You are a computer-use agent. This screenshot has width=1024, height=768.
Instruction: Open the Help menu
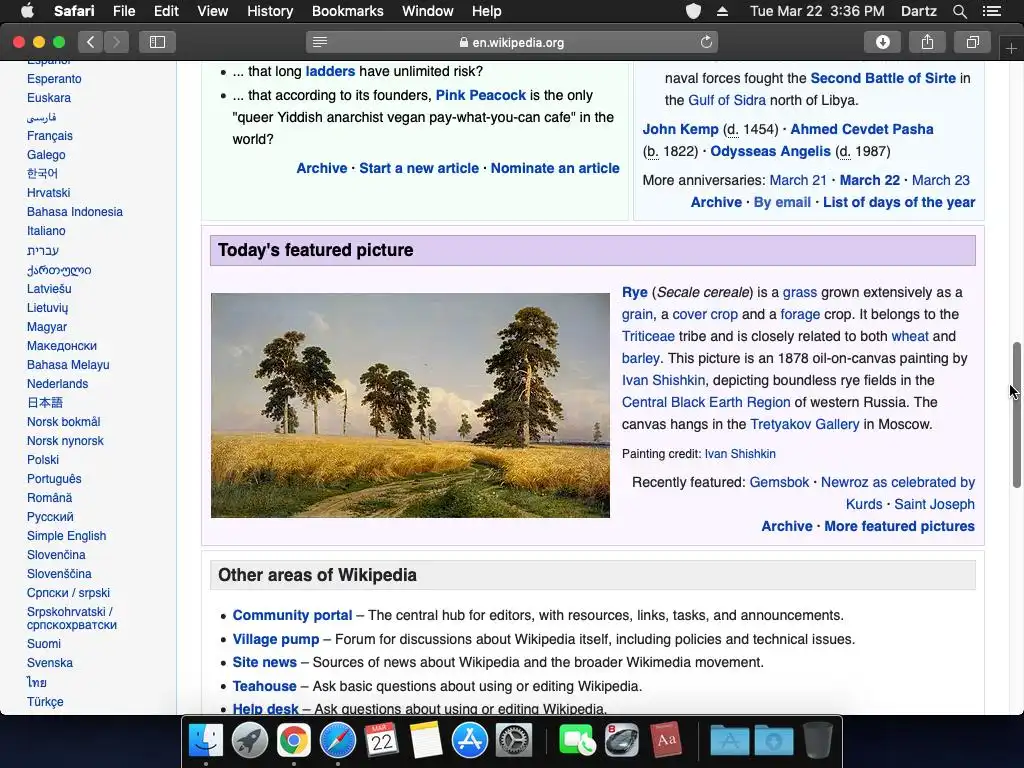coord(487,11)
